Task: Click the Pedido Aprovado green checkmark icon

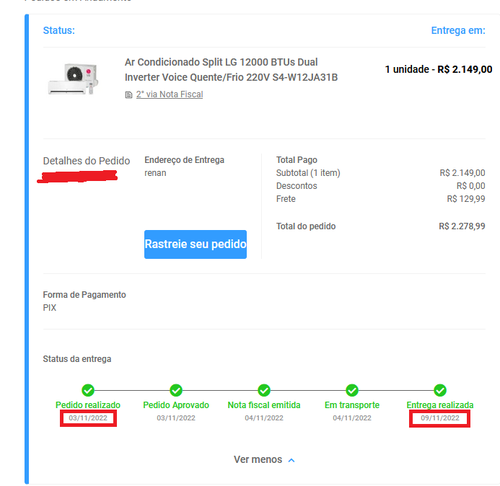Action: 176,390
